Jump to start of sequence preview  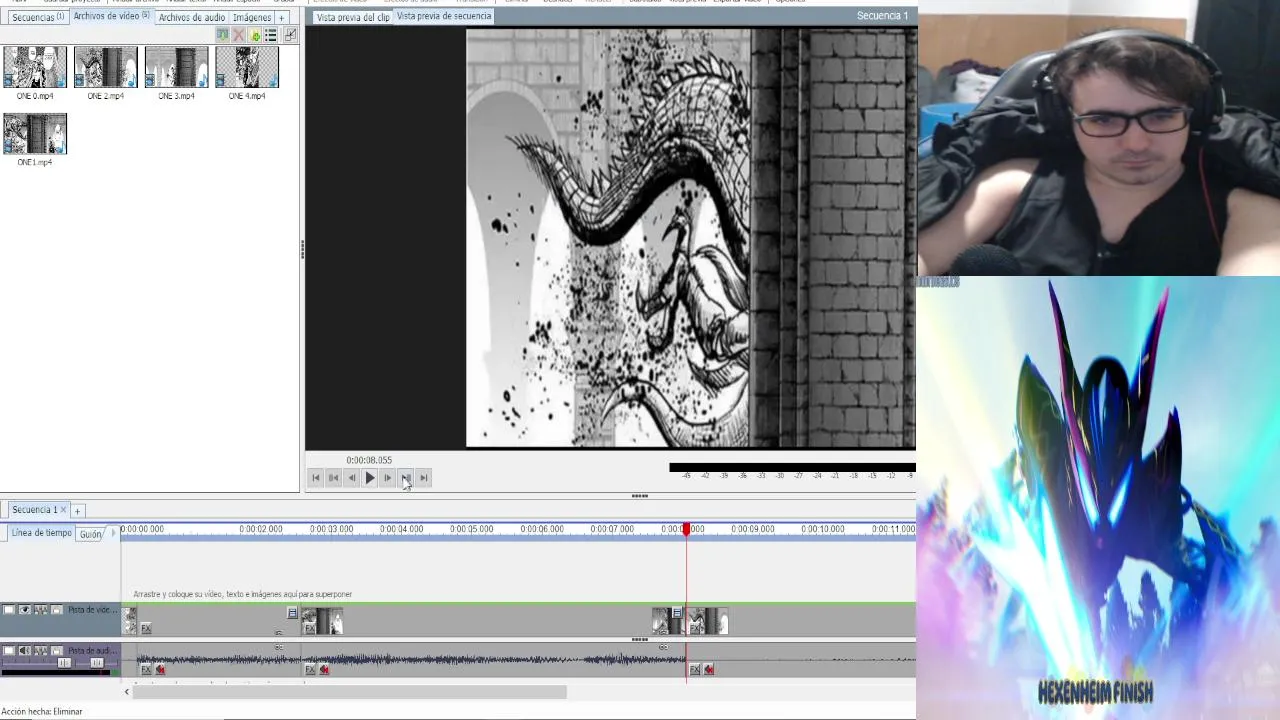315,478
